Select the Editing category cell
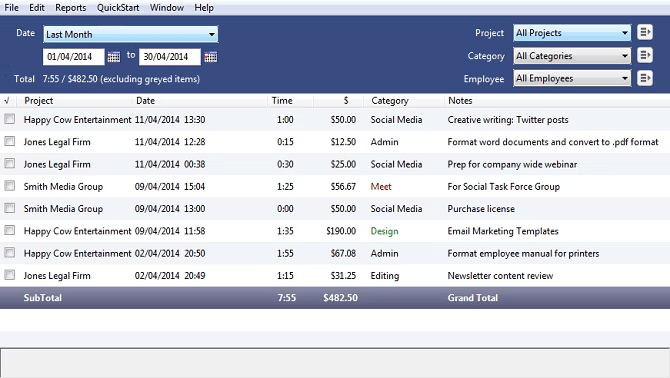The height and width of the screenshot is (378, 670). coord(385,276)
